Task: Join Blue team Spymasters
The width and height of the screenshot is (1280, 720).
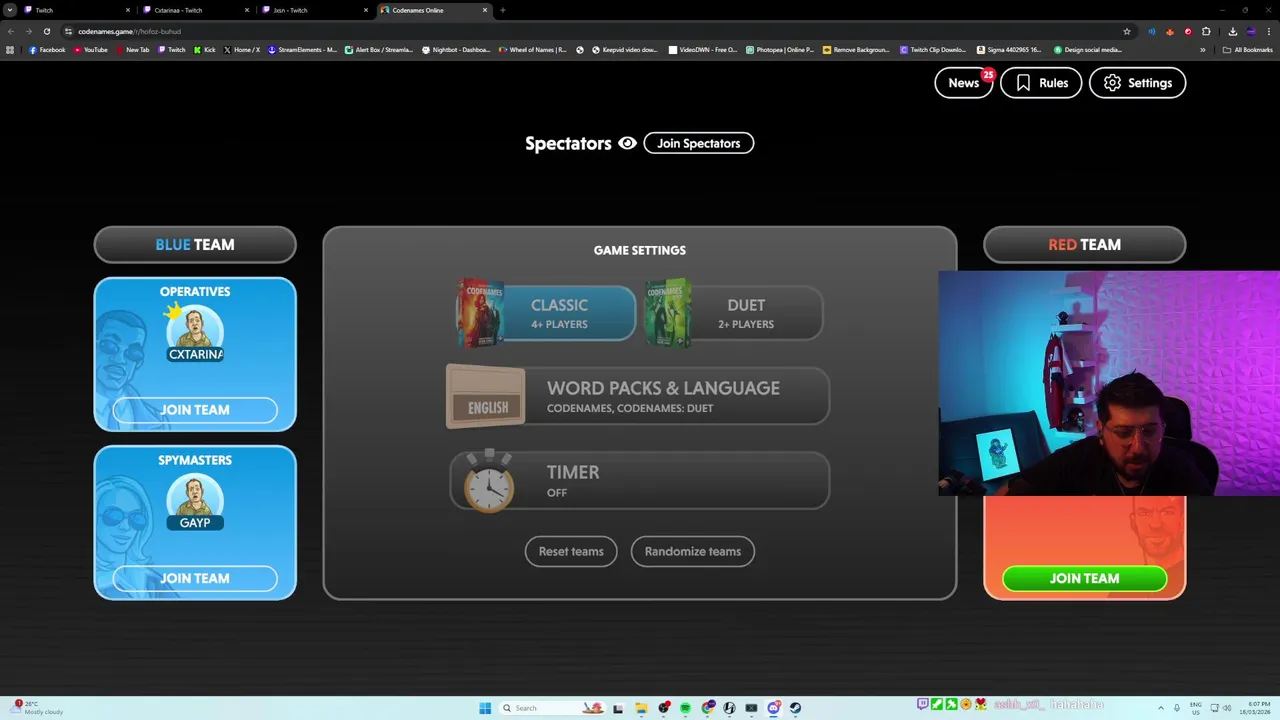Action: pos(195,578)
